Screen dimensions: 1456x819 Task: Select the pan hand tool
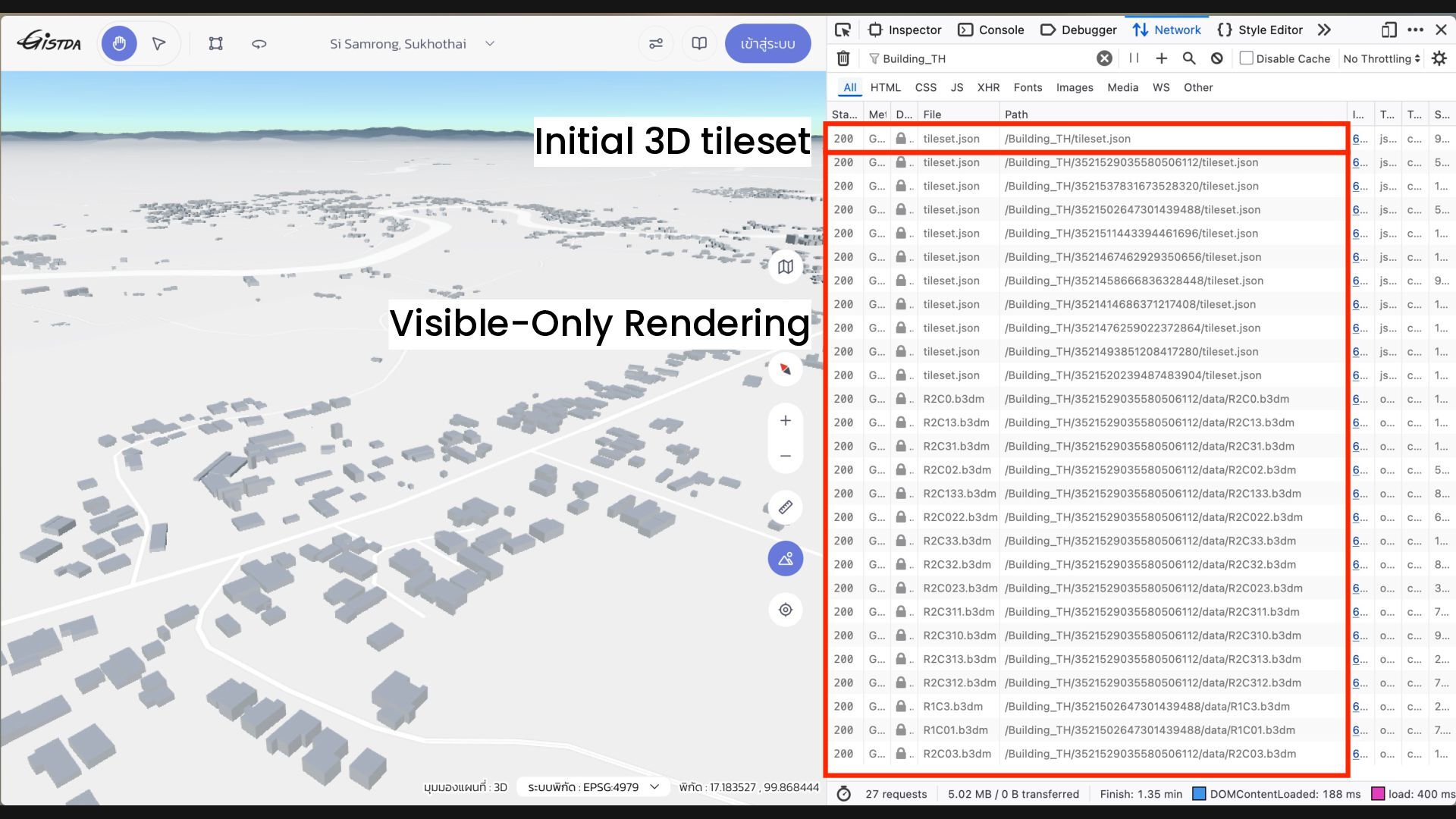pos(119,44)
